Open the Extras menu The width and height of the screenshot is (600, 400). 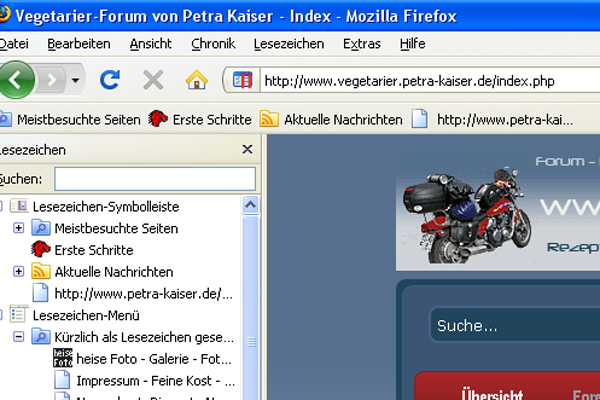pos(361,44)
